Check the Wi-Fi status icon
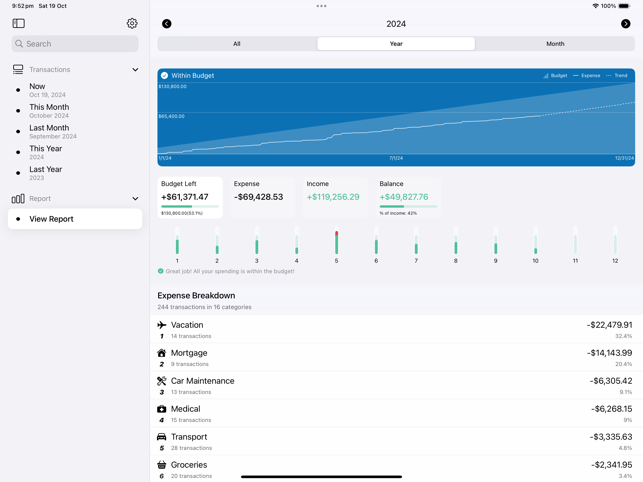 coord(595,6)
